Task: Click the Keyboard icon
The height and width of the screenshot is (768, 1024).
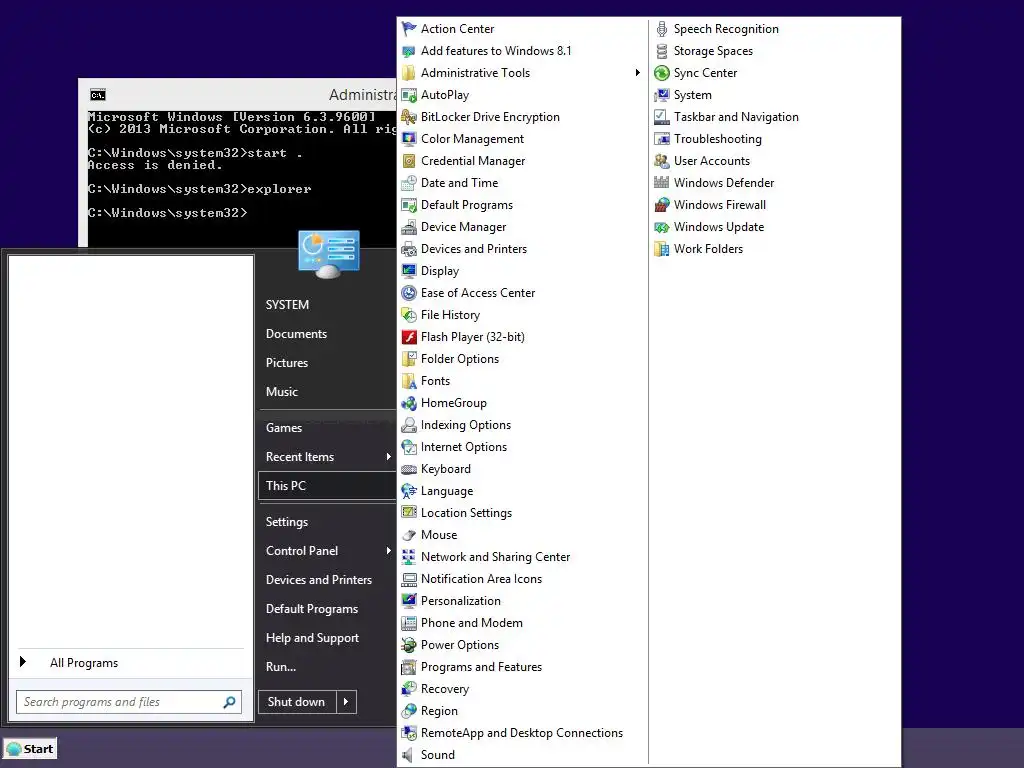Action: [409, 469]
